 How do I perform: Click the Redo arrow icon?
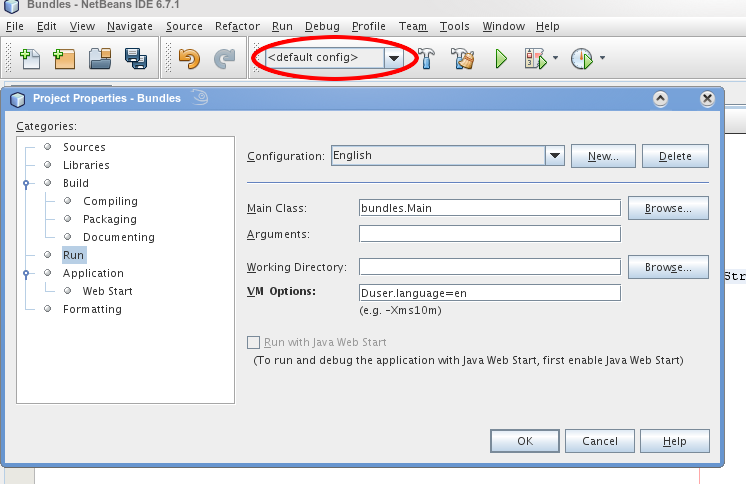[225, 59]
